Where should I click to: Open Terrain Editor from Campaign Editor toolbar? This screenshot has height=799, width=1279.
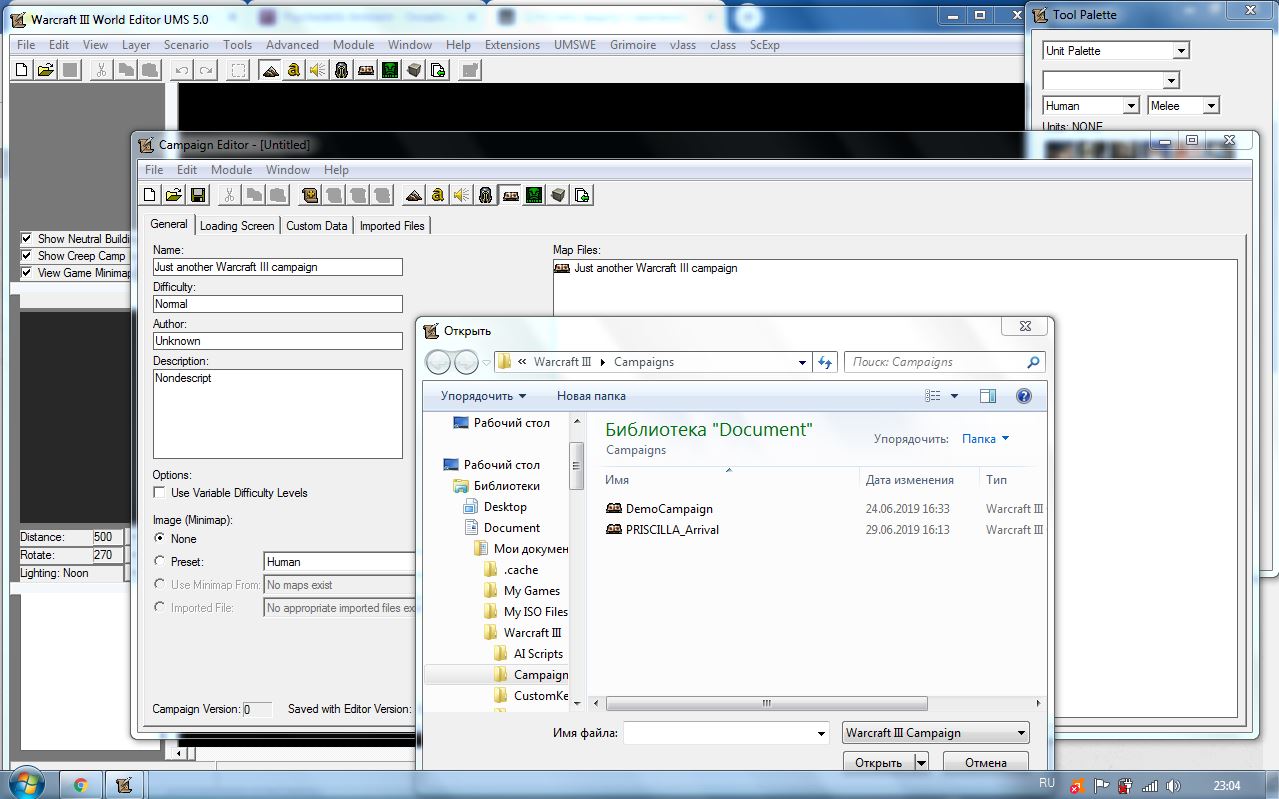tap(413, 195)
